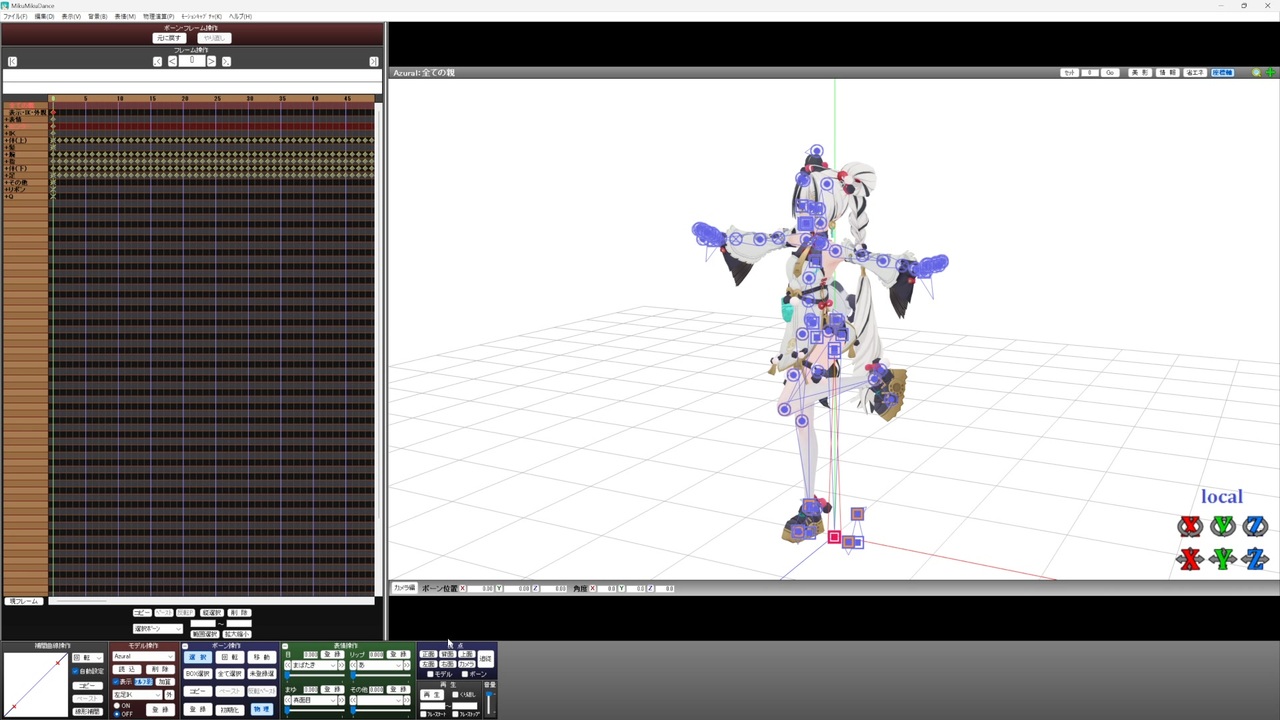
Task: Toggle frame start checkbox in playback panel
Action: [x=422, y=714]
